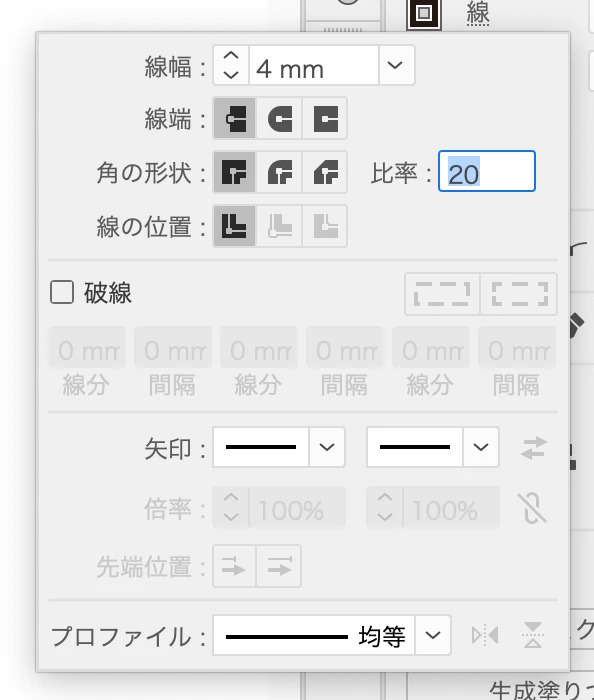Align stroke to inside position
The width and height of the screenshot is (594, 700).
coord(279,226)
